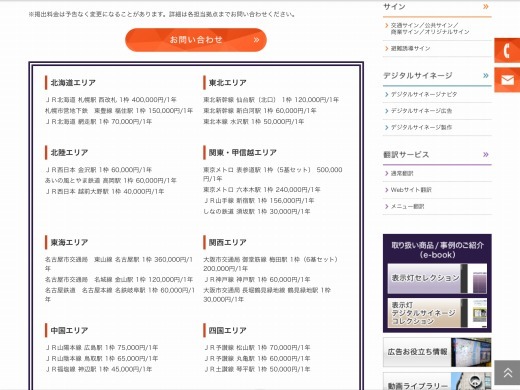Click the デジタルサイネージ section heading
520x390 pixels.
click(x=418, y=76)
